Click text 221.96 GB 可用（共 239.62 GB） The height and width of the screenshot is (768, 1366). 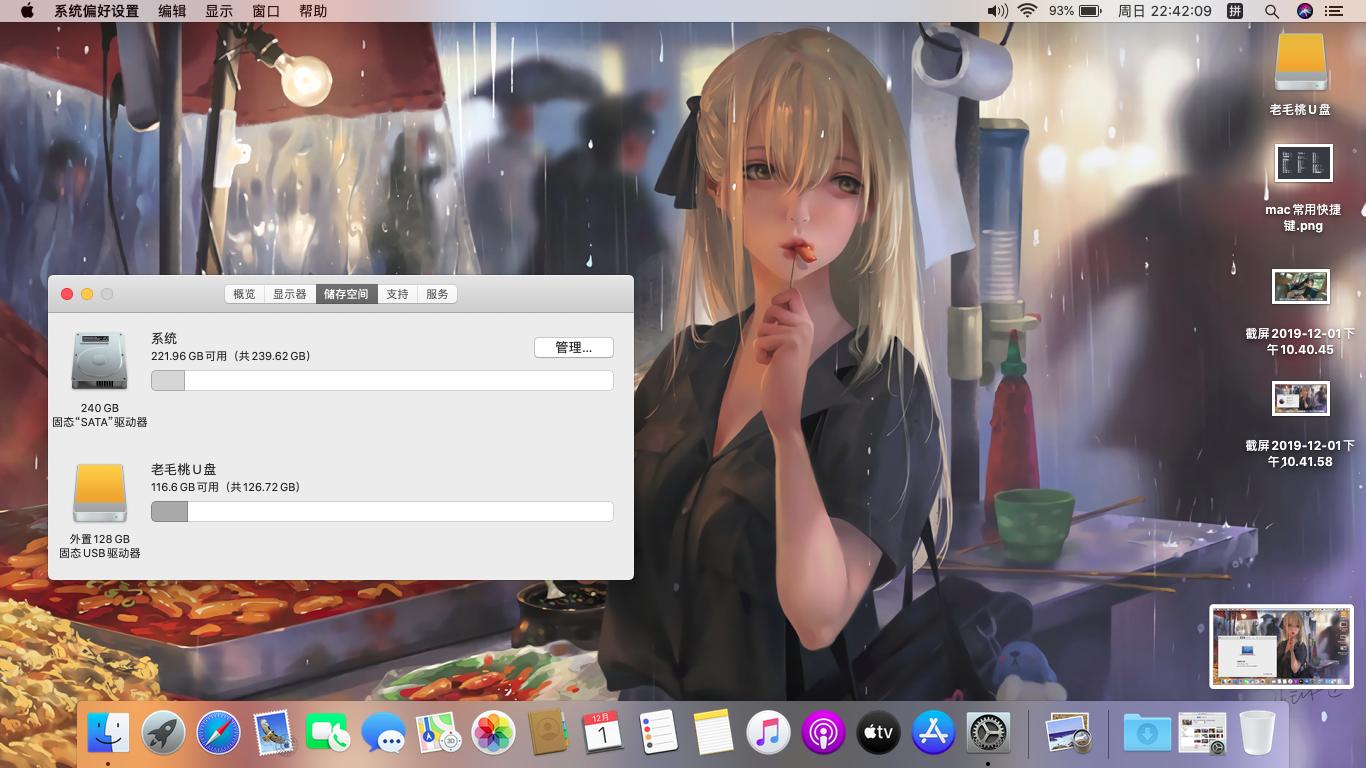pyautogui.click(x=231, y=356)
